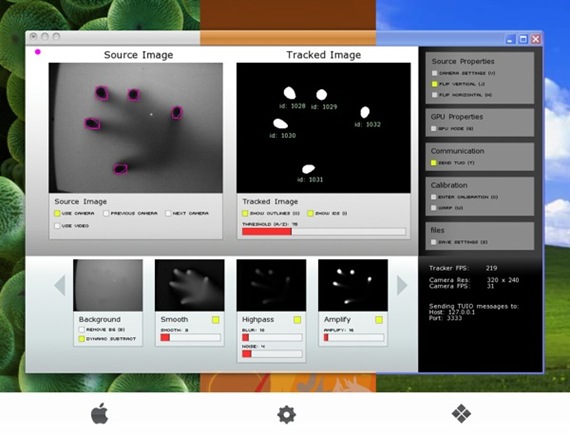Click the Background preview thumbnail
The image size is (570, 435).
(108, 285)
